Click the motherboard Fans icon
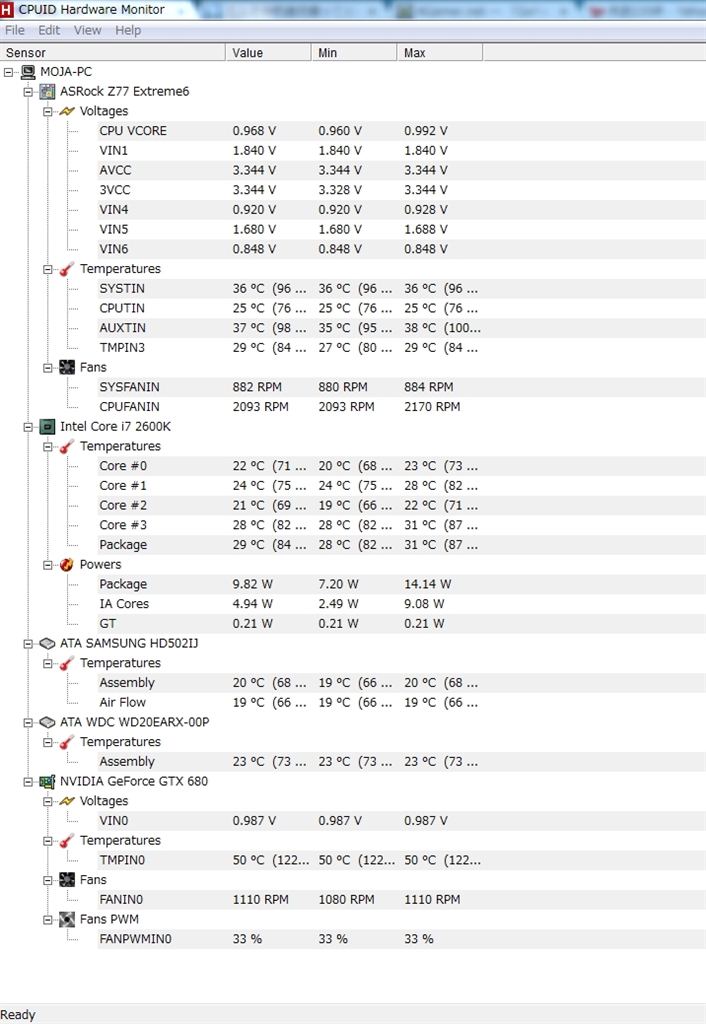The image size is (706, 1024). [x=67, y=368]
